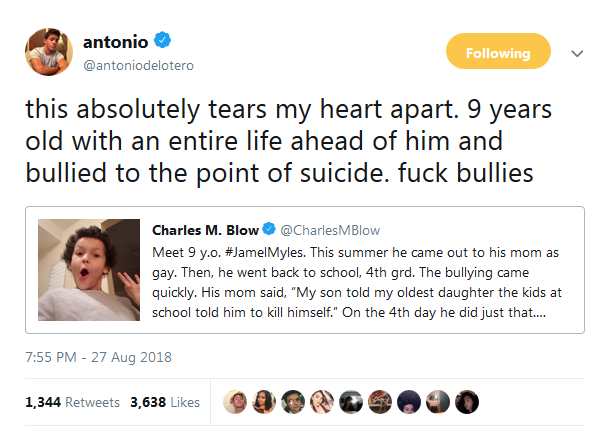Viewport: 607px width, 427px height.
Task: Open the fifth liker avatar
Action: pos(349,402)
